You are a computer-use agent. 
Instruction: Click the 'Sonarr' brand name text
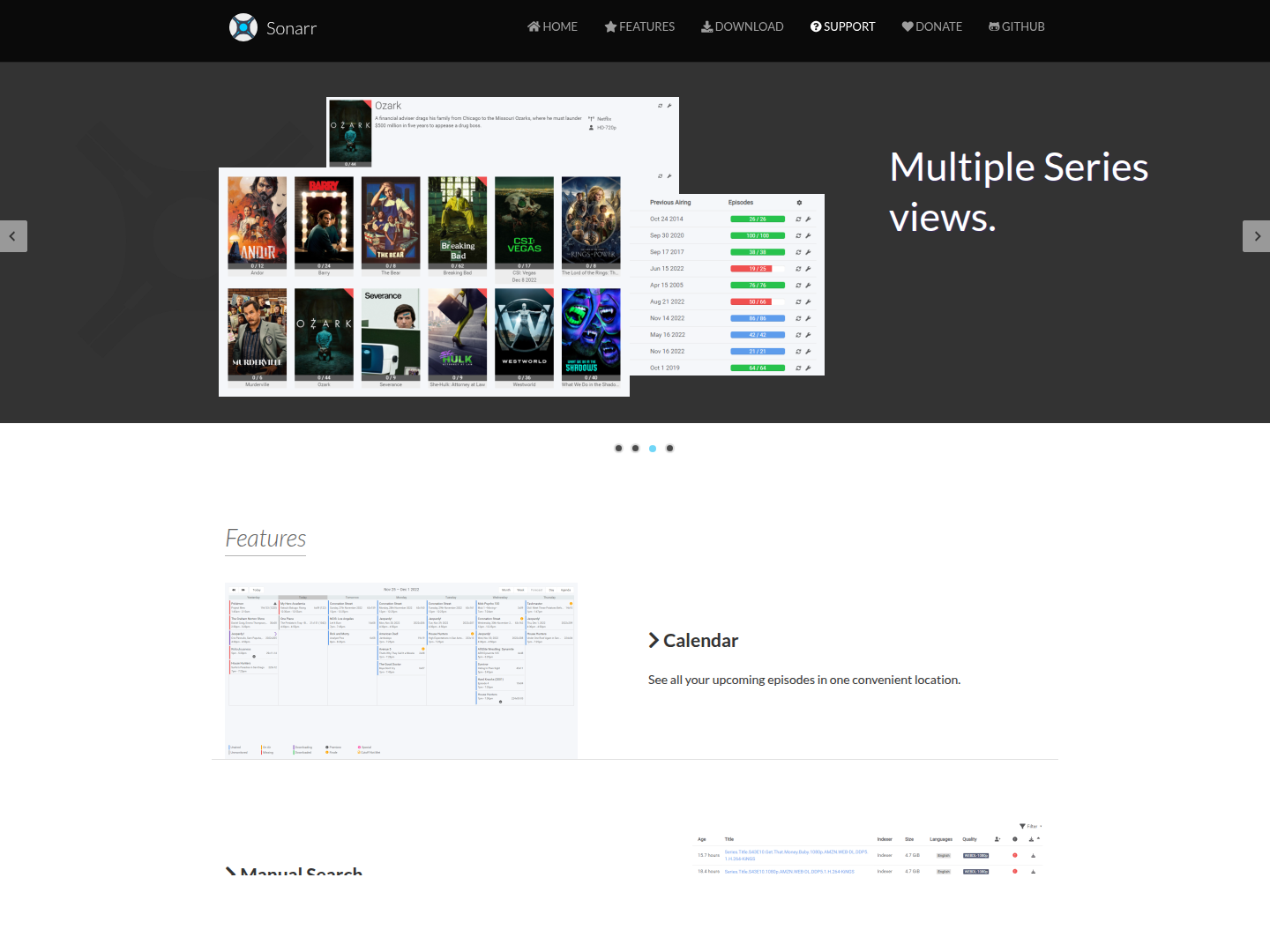tap(292, 28)
